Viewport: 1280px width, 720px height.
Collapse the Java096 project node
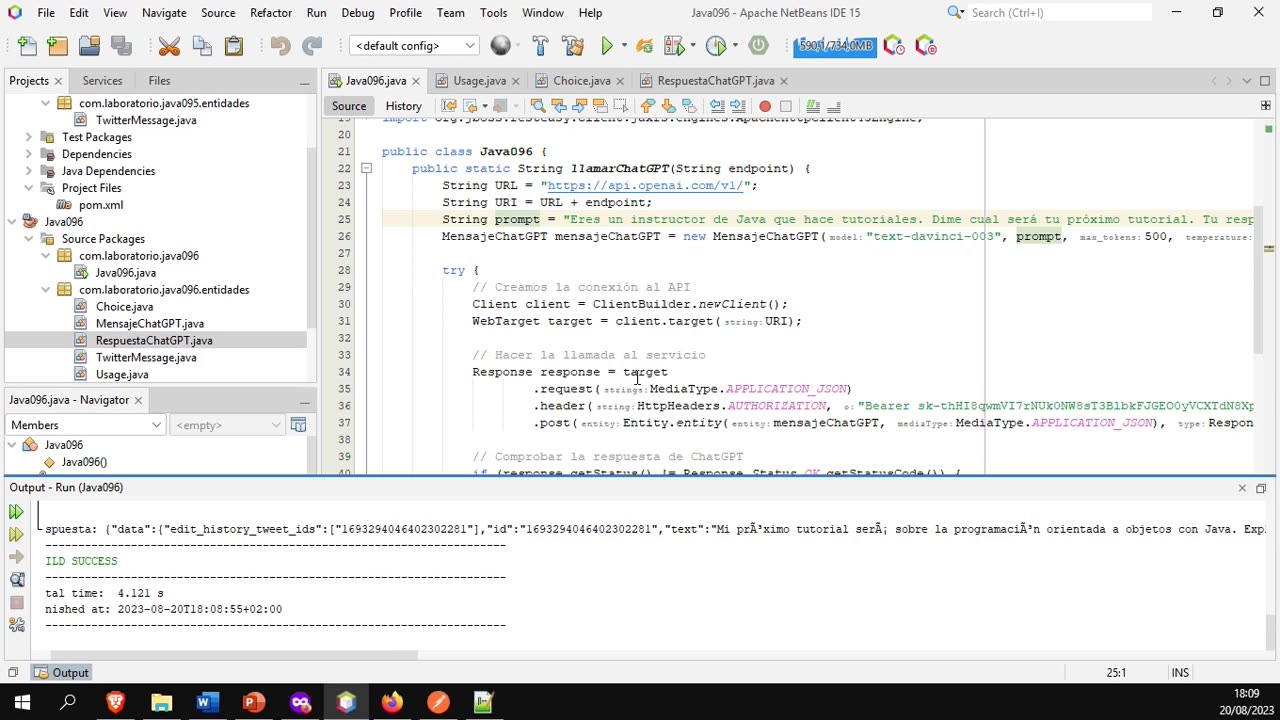click(12, 222)
